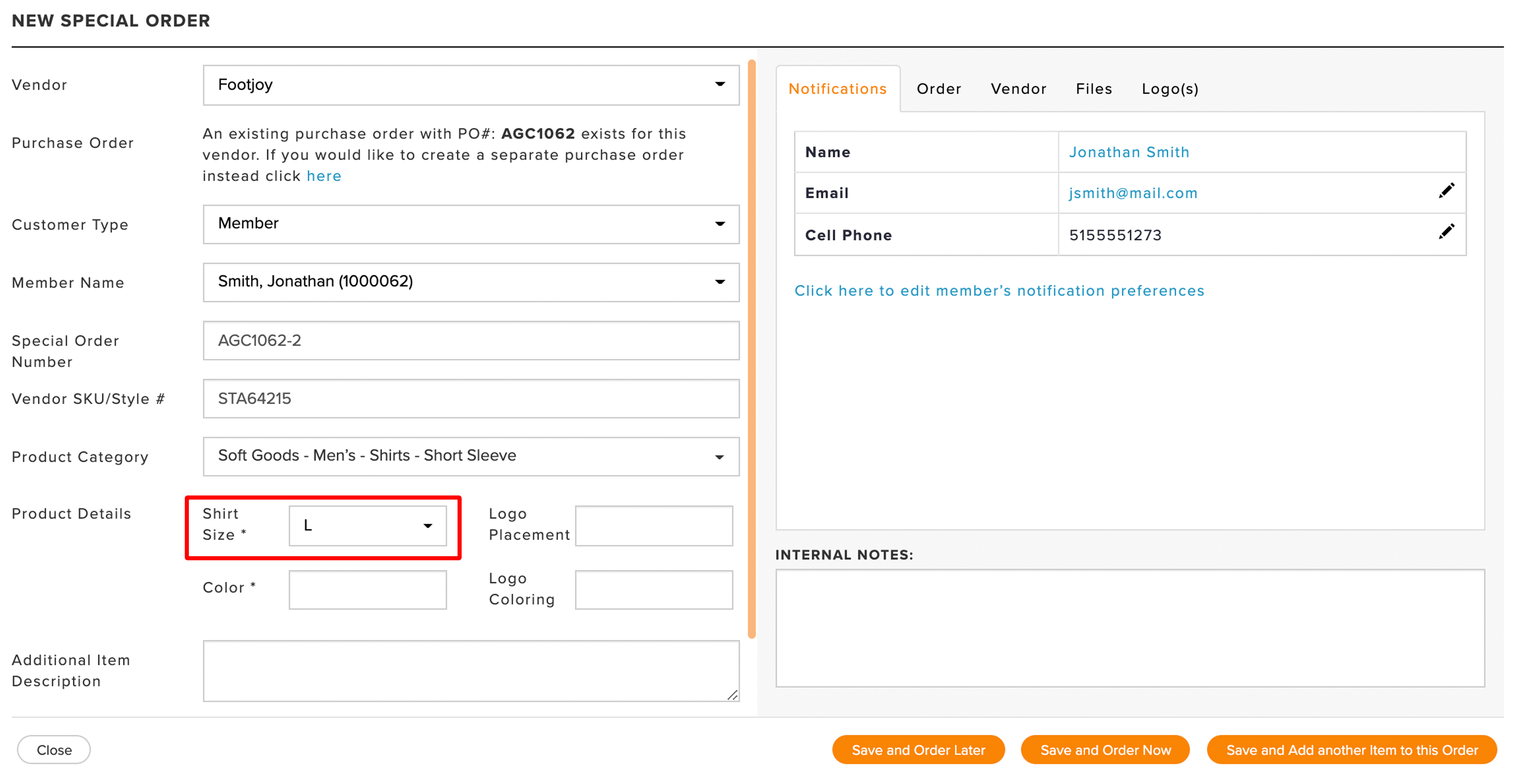Focus the Logo Coloring field
1516x784 pixels.
653,589
